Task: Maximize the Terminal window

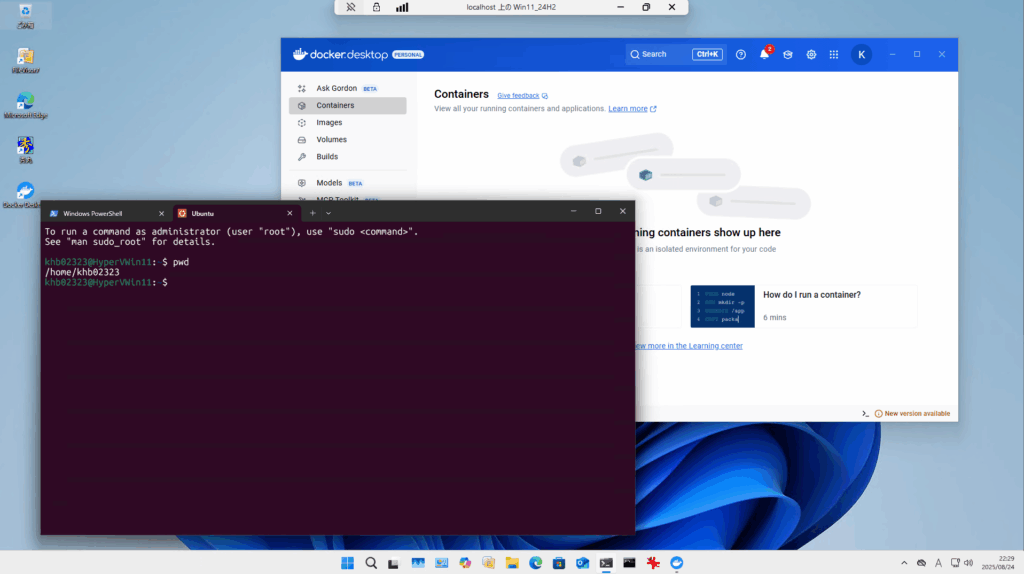Action: (598, 211)
